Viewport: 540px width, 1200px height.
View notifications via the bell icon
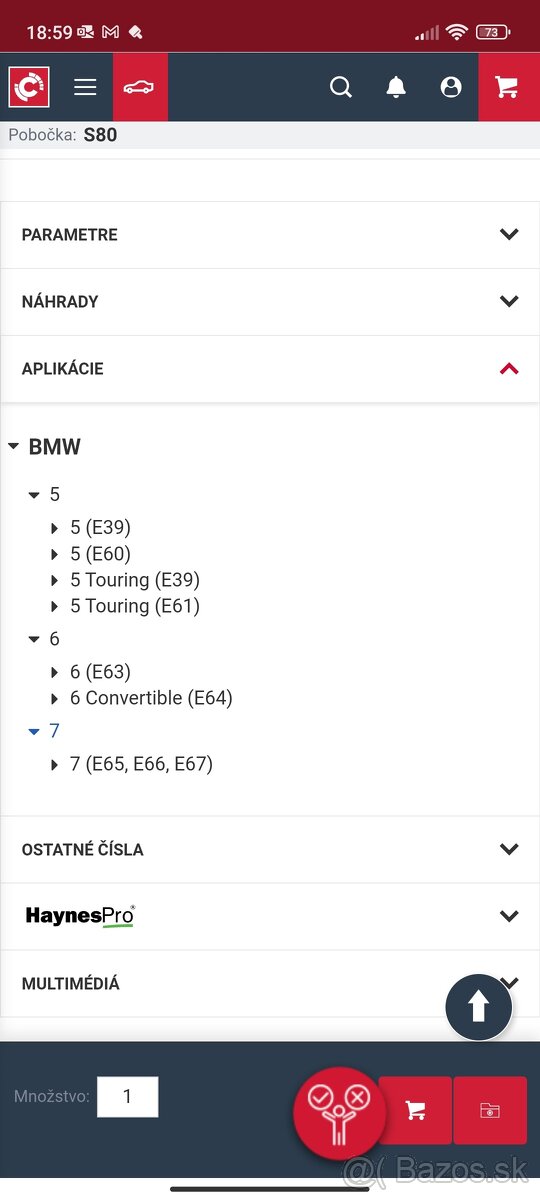[x=396, y=87]
